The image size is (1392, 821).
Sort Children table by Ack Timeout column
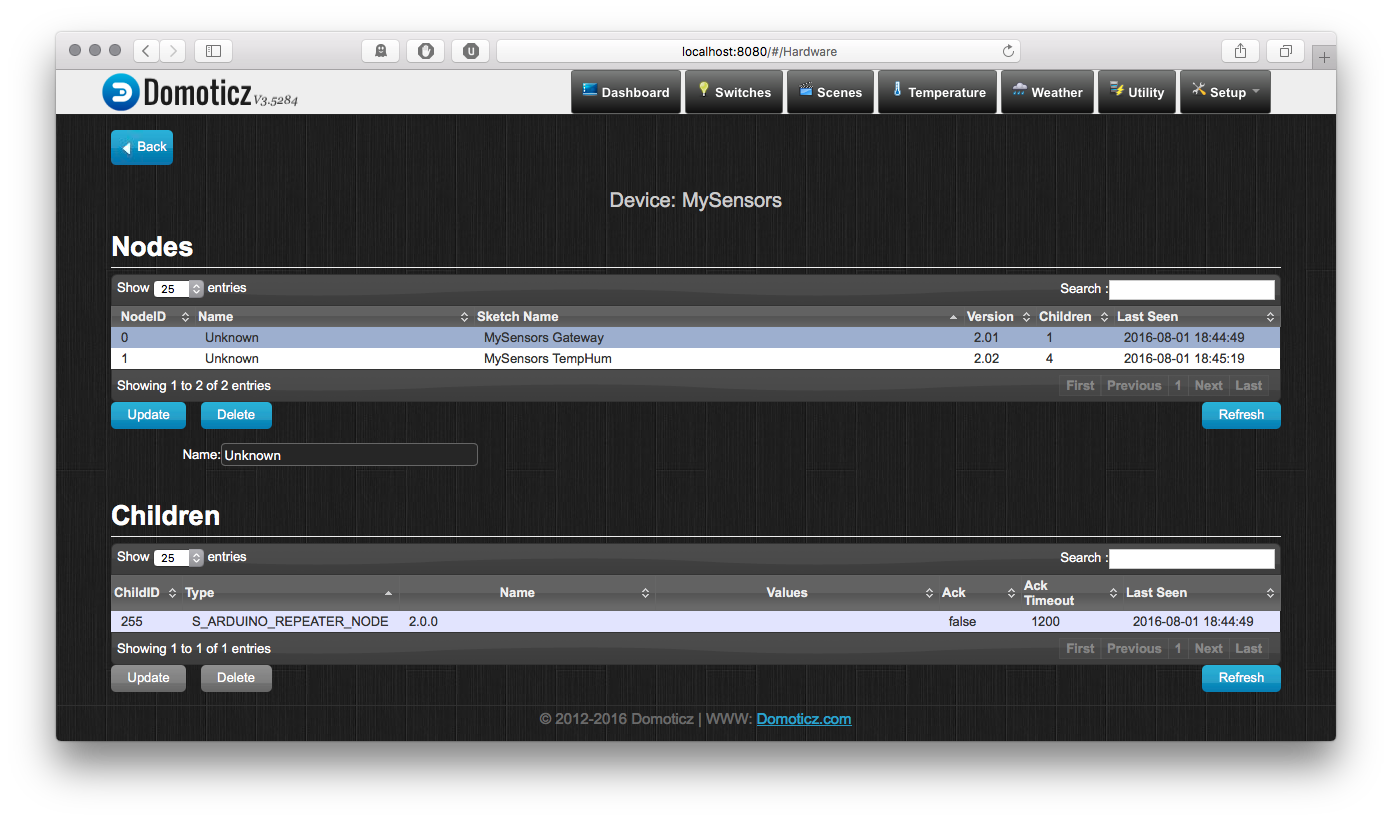(x=1070, y=593)
